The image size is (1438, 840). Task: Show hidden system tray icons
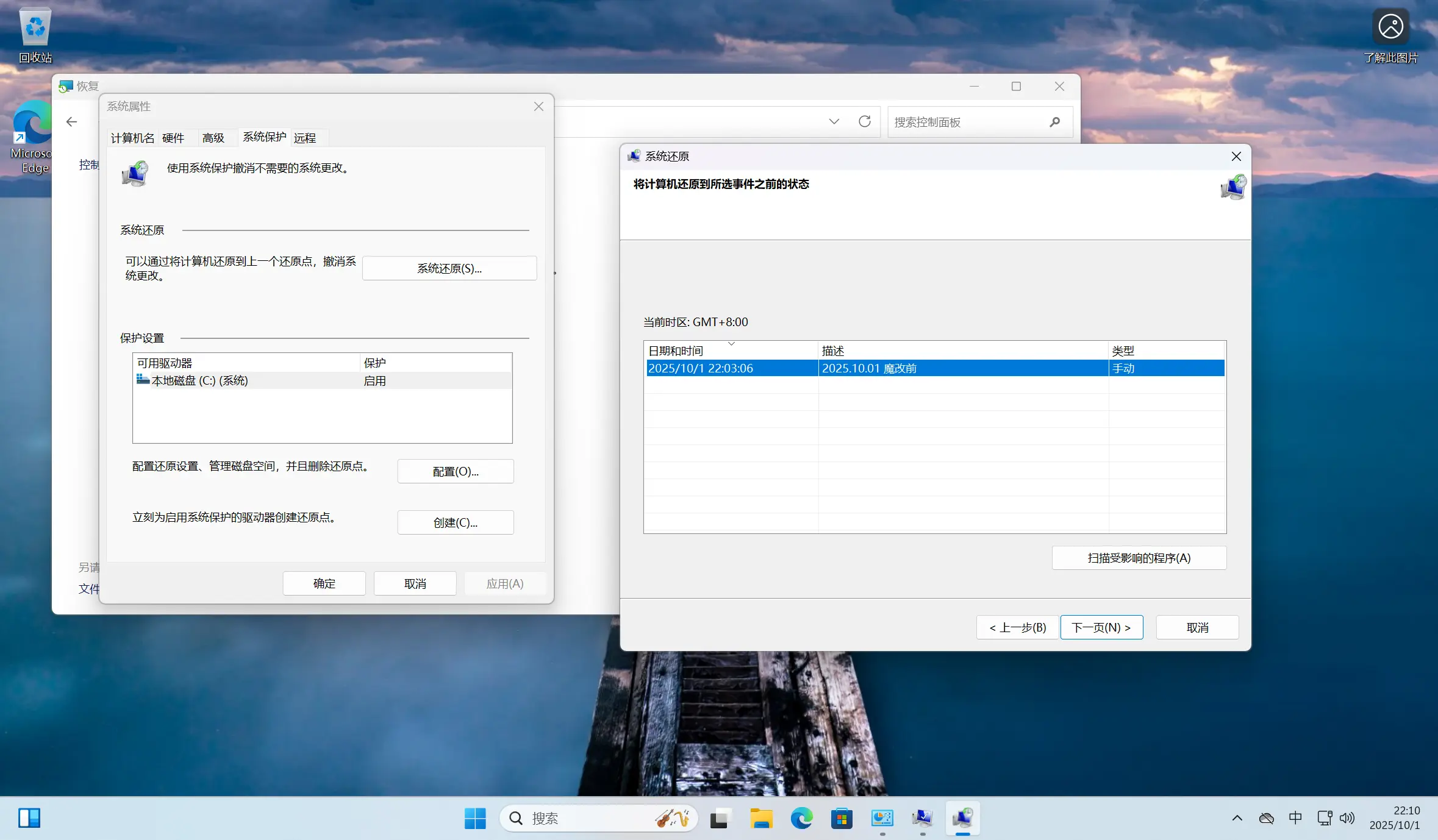(1237, 818)
